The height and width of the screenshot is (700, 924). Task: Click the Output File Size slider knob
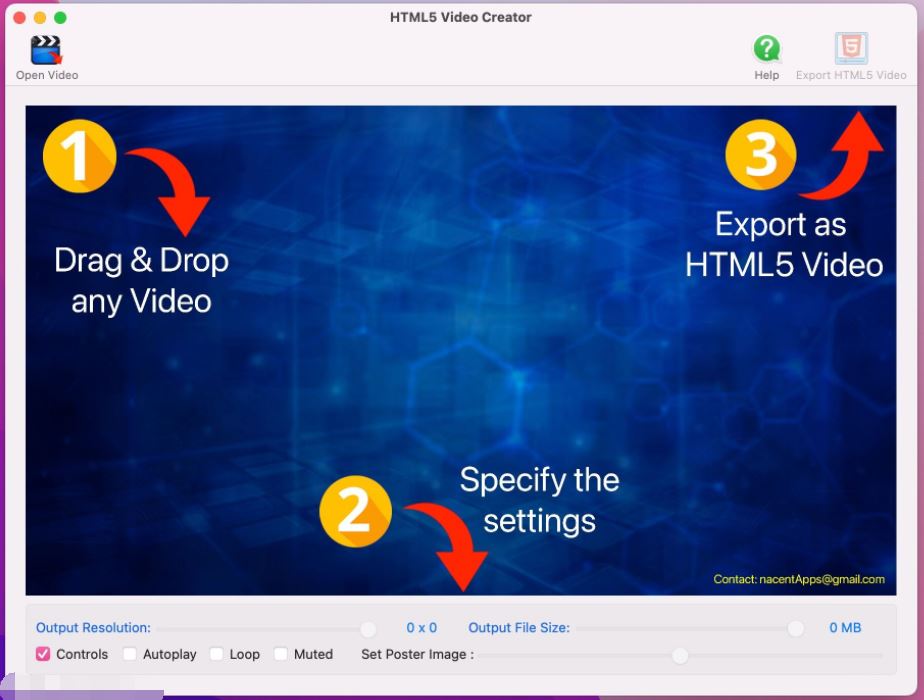click(796, 628)
